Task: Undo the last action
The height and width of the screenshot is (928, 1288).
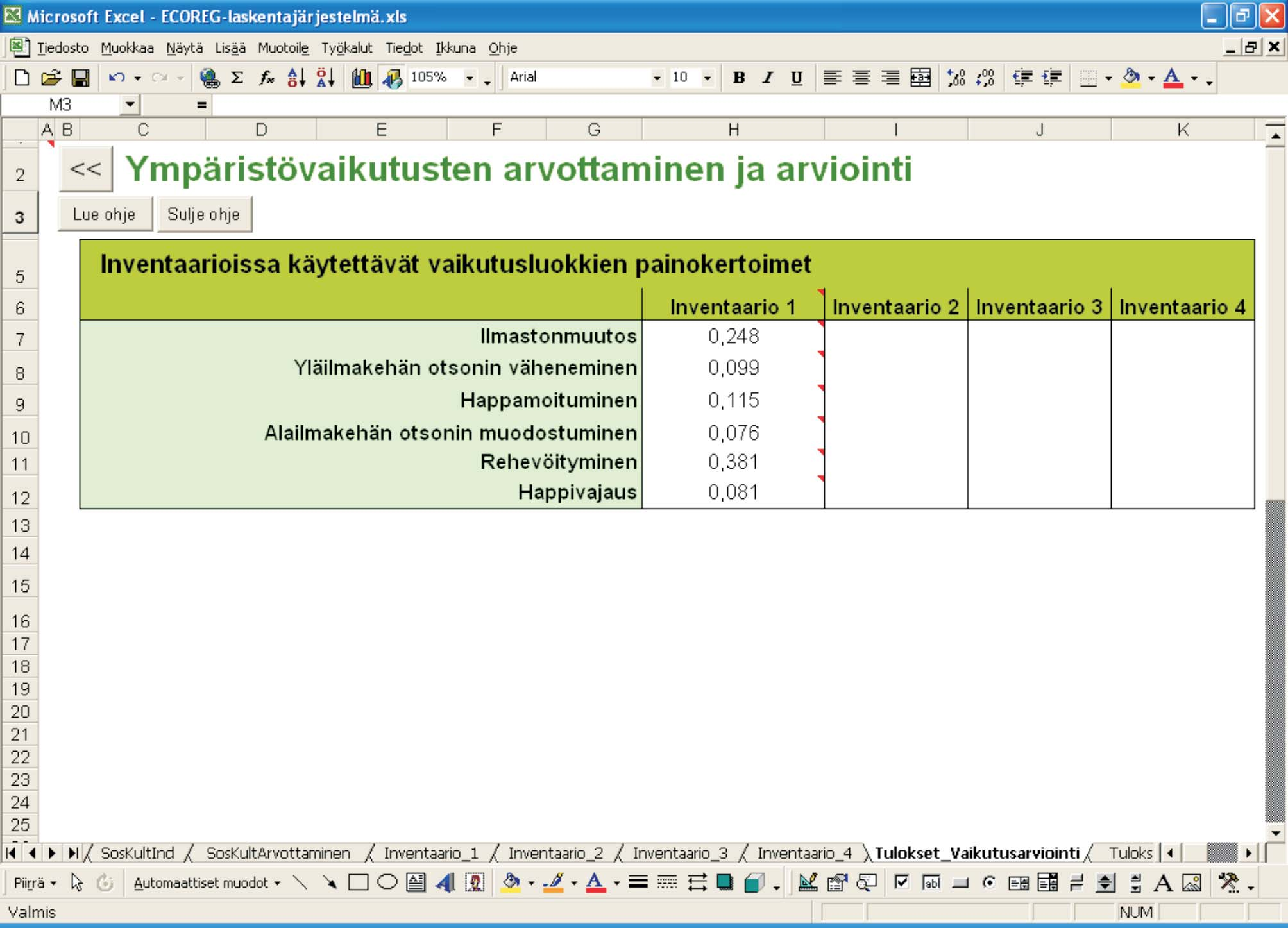Action: coord(117,78)
